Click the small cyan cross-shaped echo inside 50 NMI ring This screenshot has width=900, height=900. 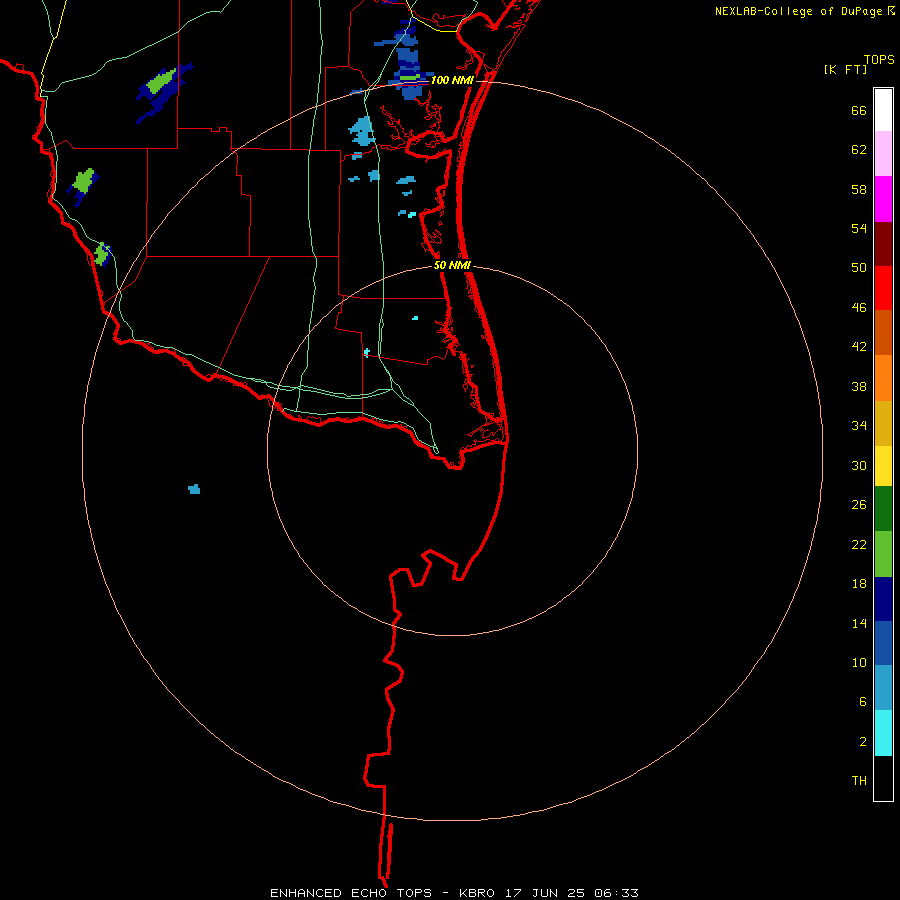367,352
